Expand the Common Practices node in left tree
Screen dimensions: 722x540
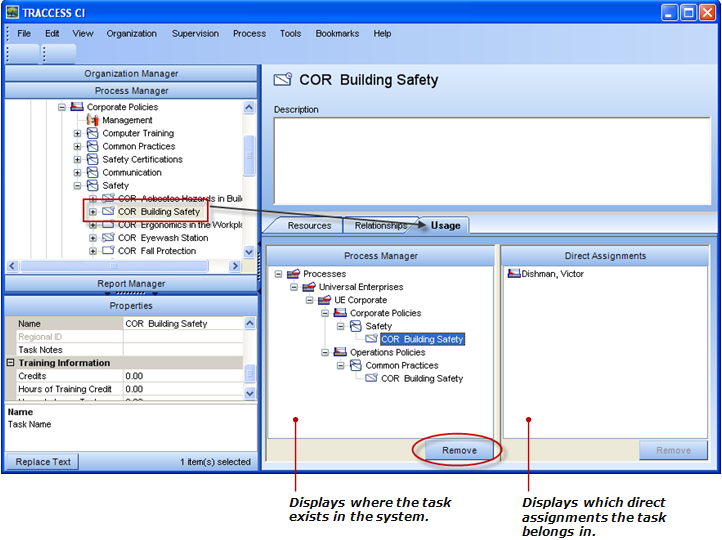click(78, 146)
